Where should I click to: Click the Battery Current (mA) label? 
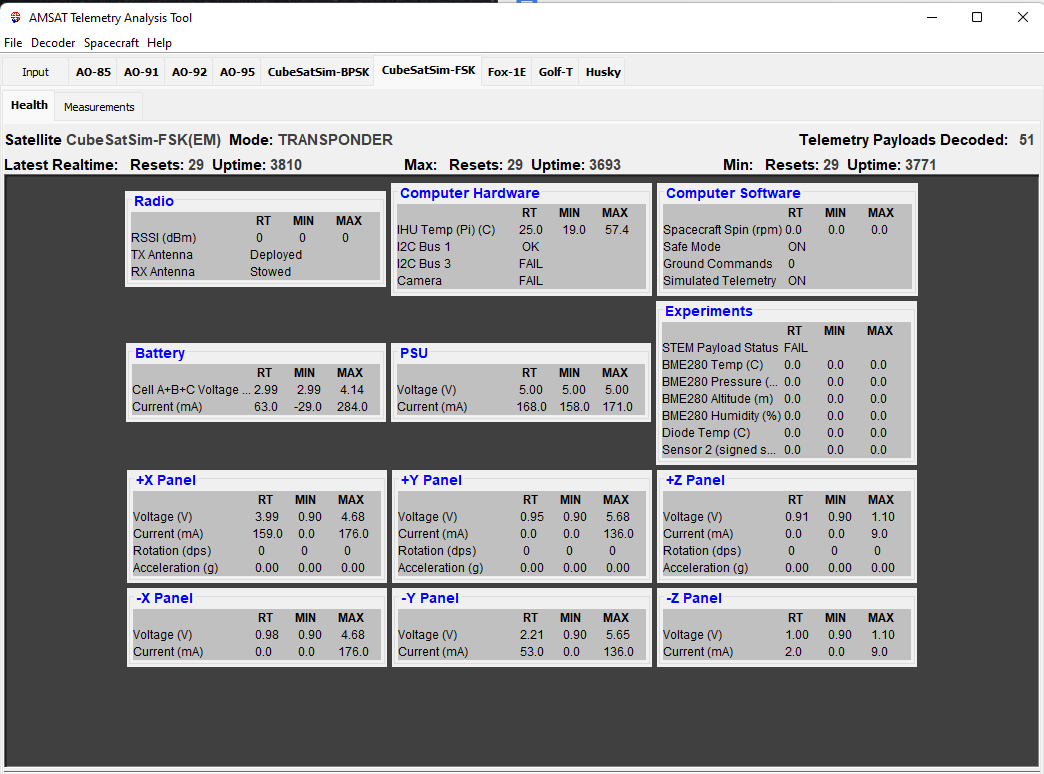click(x=167, y=406)
